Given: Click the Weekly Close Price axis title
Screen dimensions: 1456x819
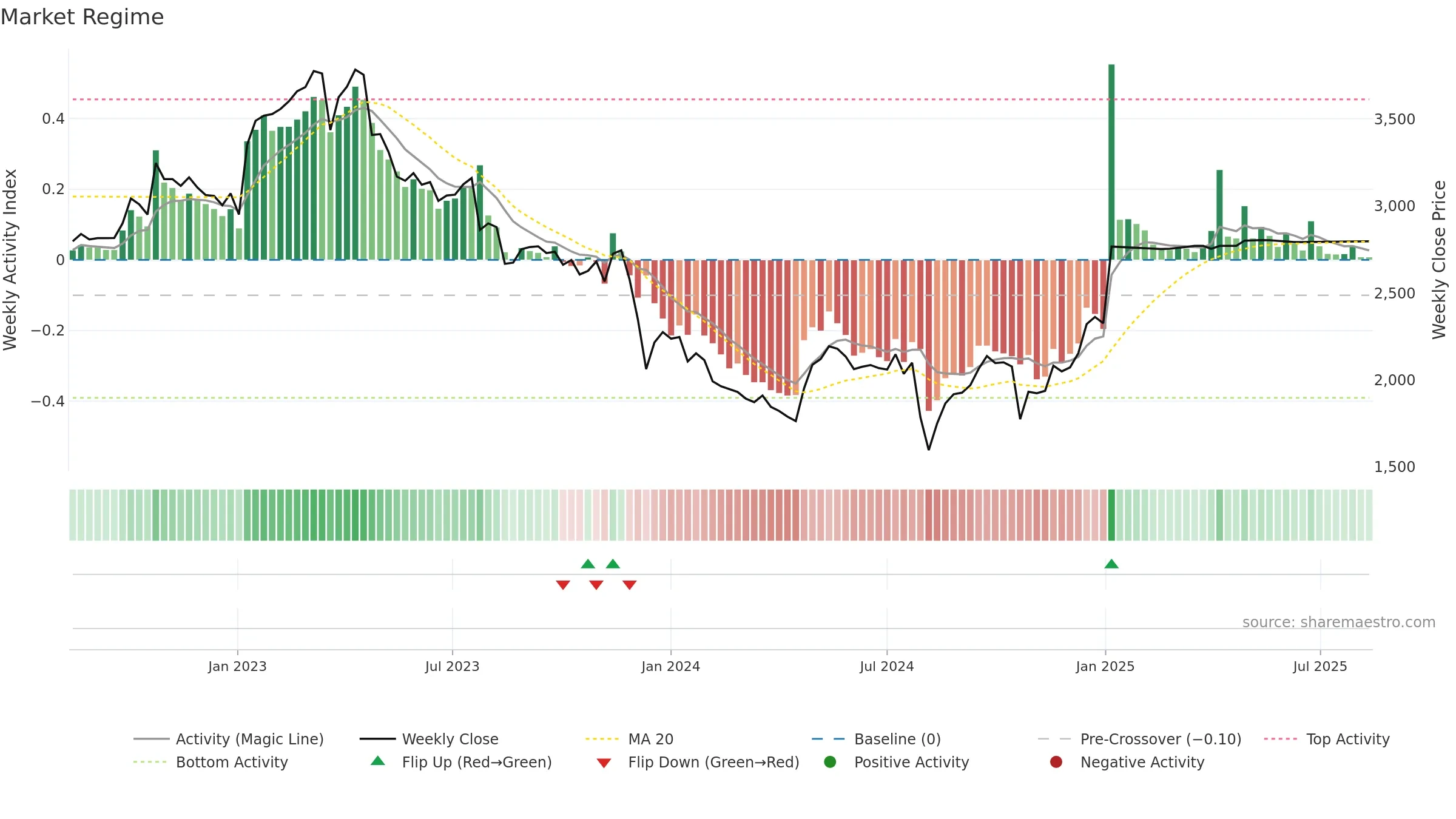Looking at the screenshot, I should coord(1439,260).
